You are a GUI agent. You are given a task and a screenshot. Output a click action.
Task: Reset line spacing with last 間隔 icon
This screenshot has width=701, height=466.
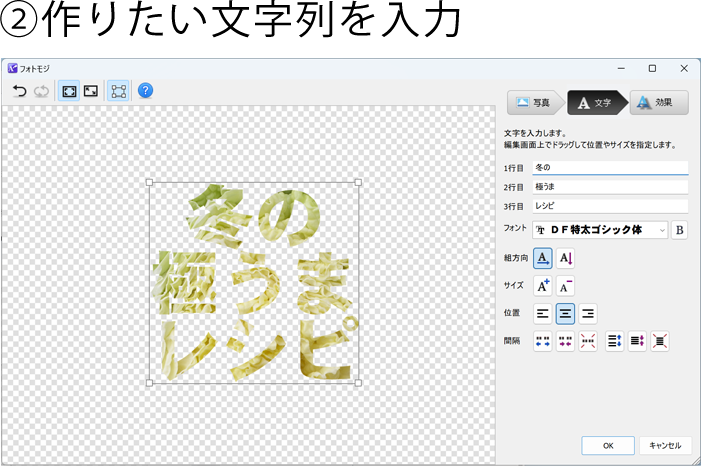659,341
